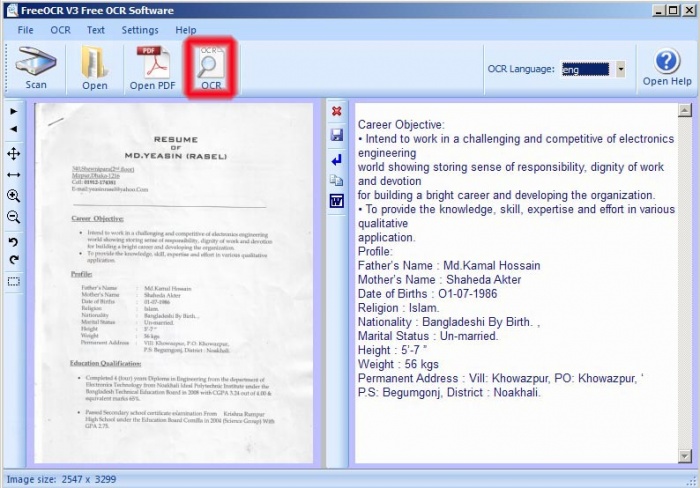Export text to Microsoft Word icon

(x=337, y=201)
